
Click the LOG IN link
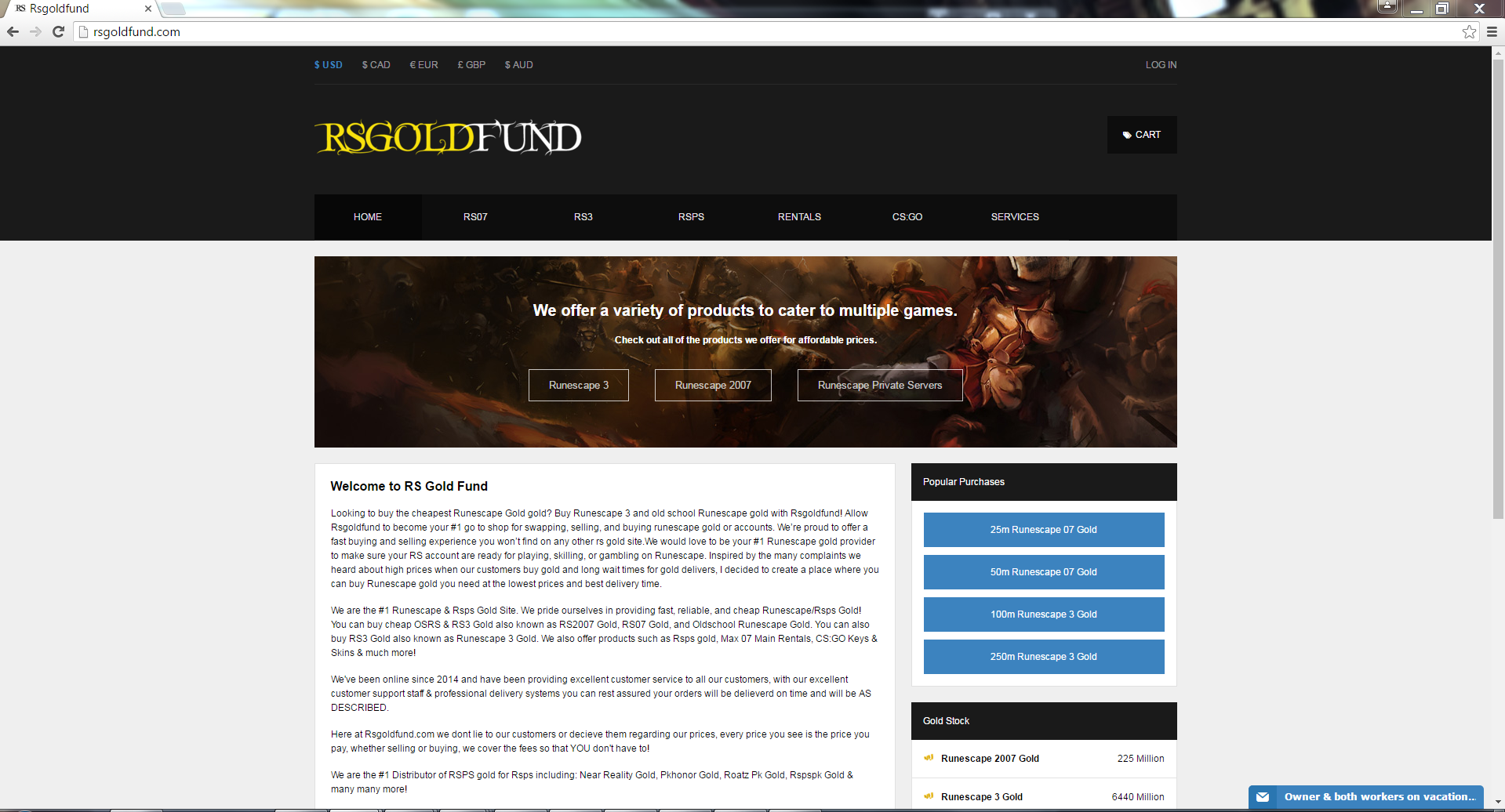pyautogui.click(x=1161, y=65)
